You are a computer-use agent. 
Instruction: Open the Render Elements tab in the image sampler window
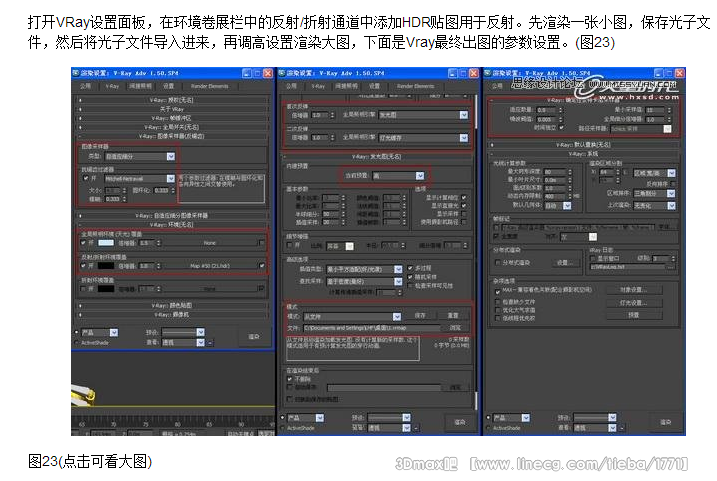pos(209,86)
